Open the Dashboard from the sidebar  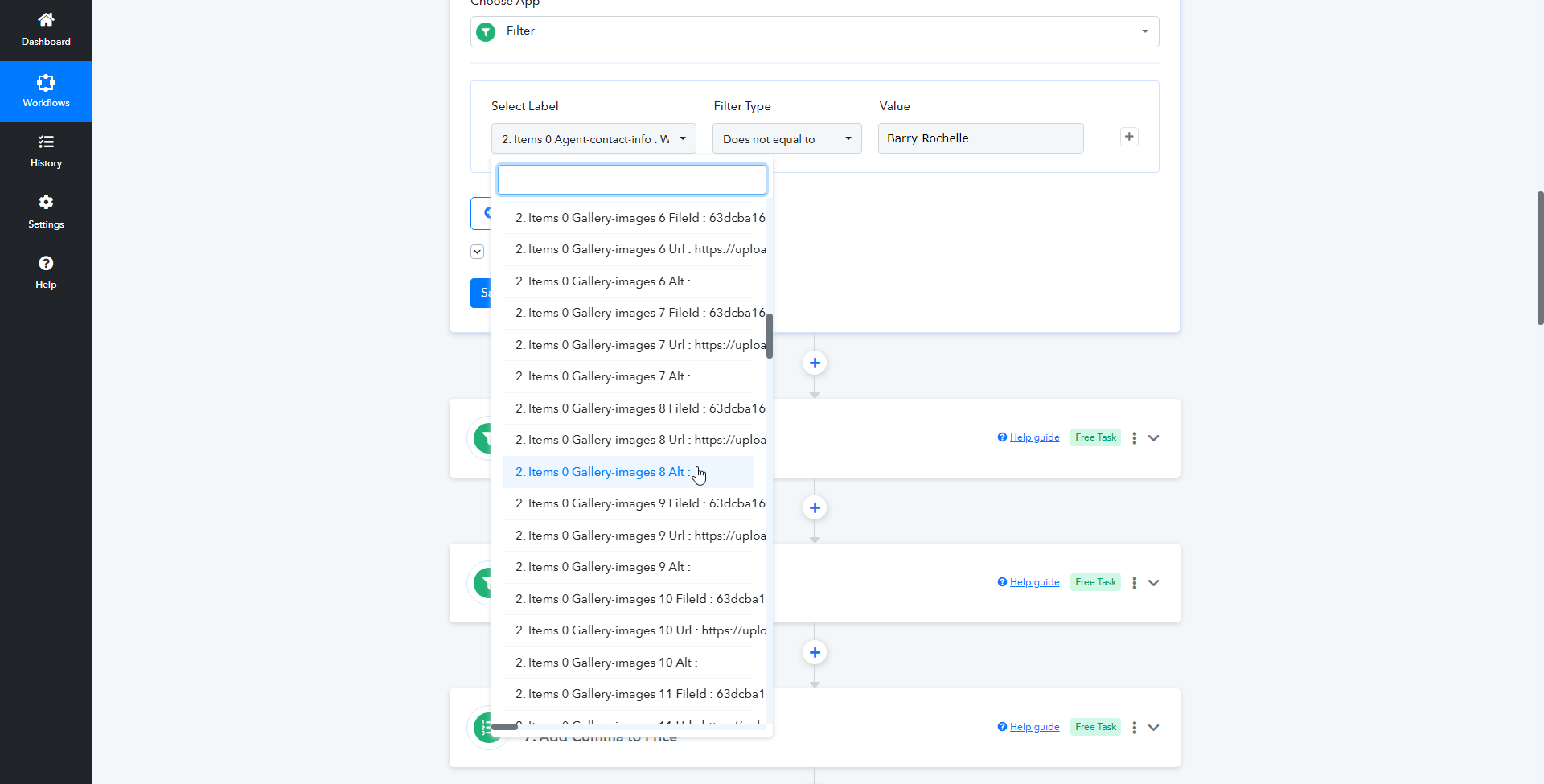[x=46, y=30]
